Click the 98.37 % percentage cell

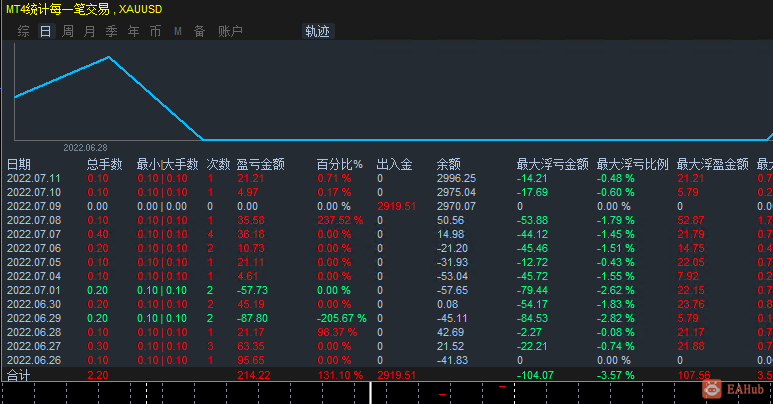[337, 332]
